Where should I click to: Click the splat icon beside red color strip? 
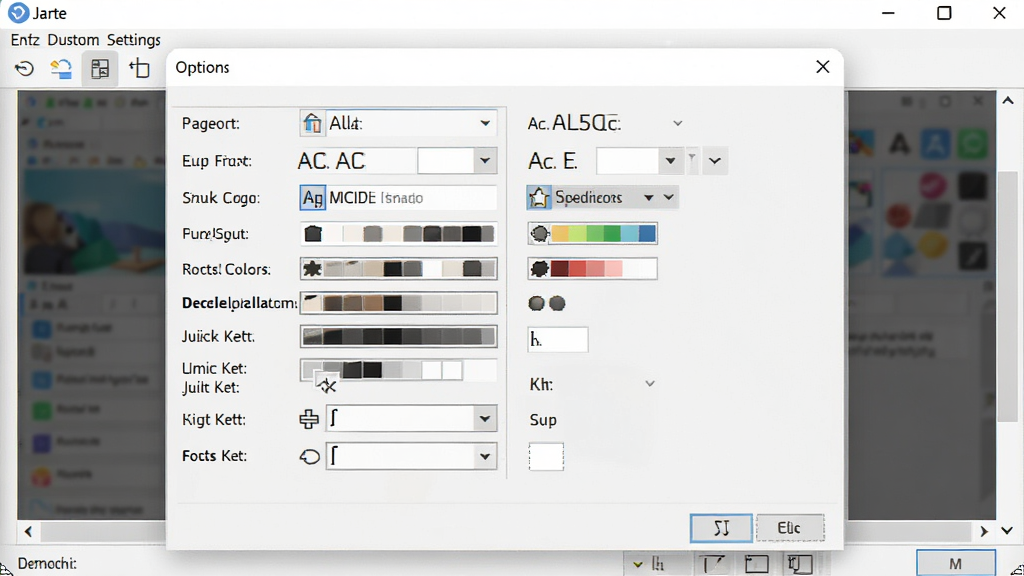click(539, 268)
